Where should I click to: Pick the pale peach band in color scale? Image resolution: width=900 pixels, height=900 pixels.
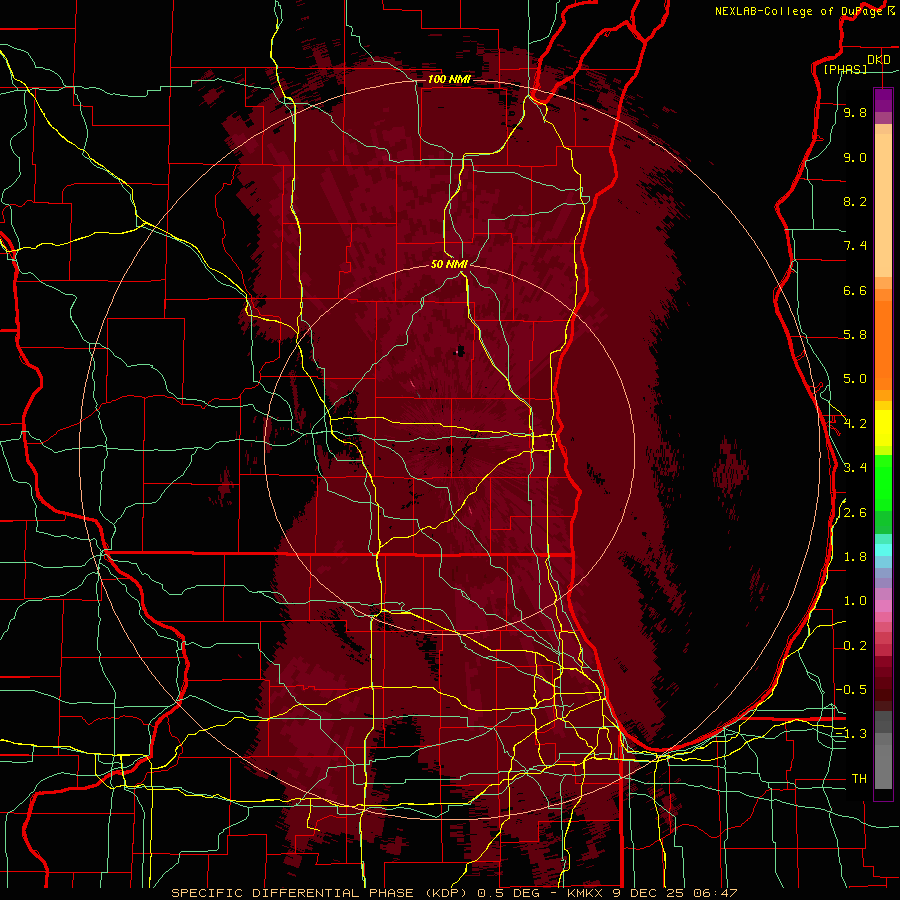click(x=883, y=205)
